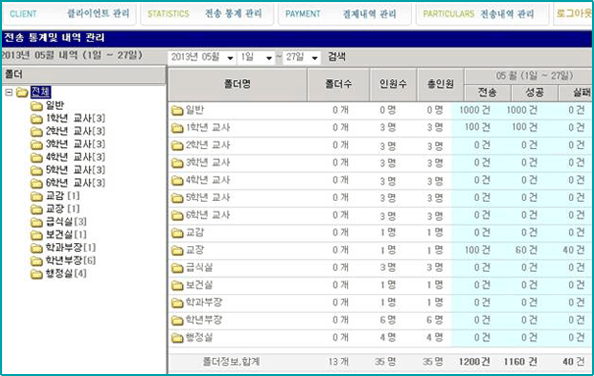This screenshot has width=594, height=376.
Task: Click the 13 개 folder total value
Action: (x=338, y=362)
